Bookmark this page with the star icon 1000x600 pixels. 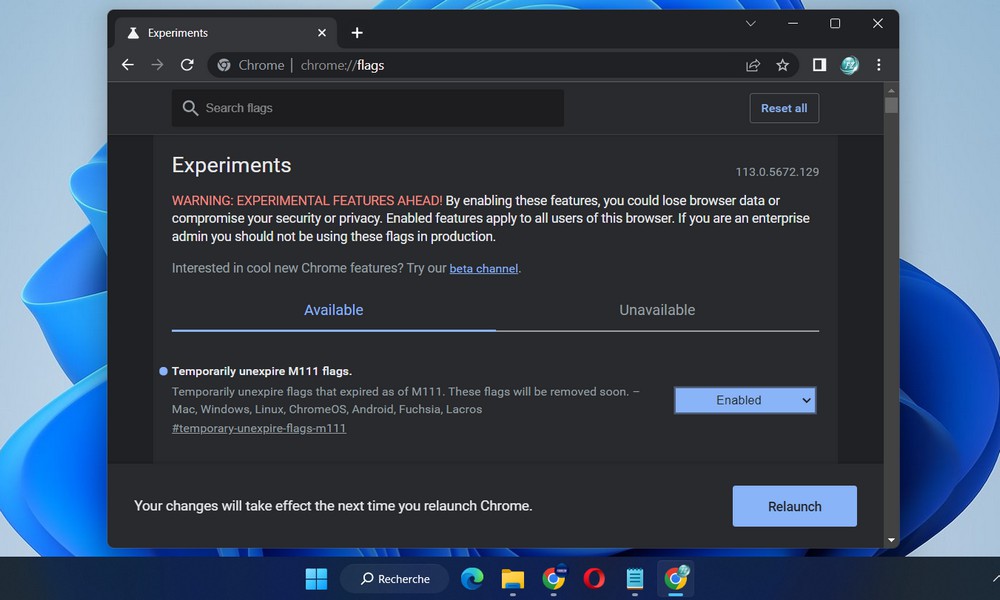pyautogui.click(x=783, y=65)
